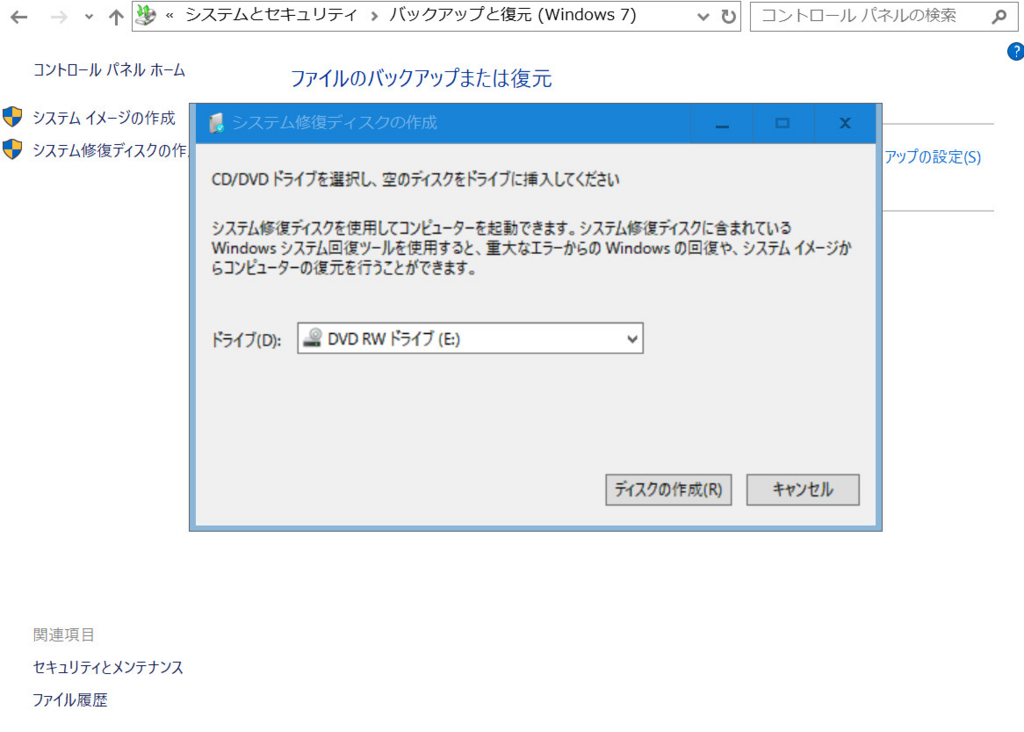
Task: Open コントロール パネル ホーム link
Action: pos(109,70)
